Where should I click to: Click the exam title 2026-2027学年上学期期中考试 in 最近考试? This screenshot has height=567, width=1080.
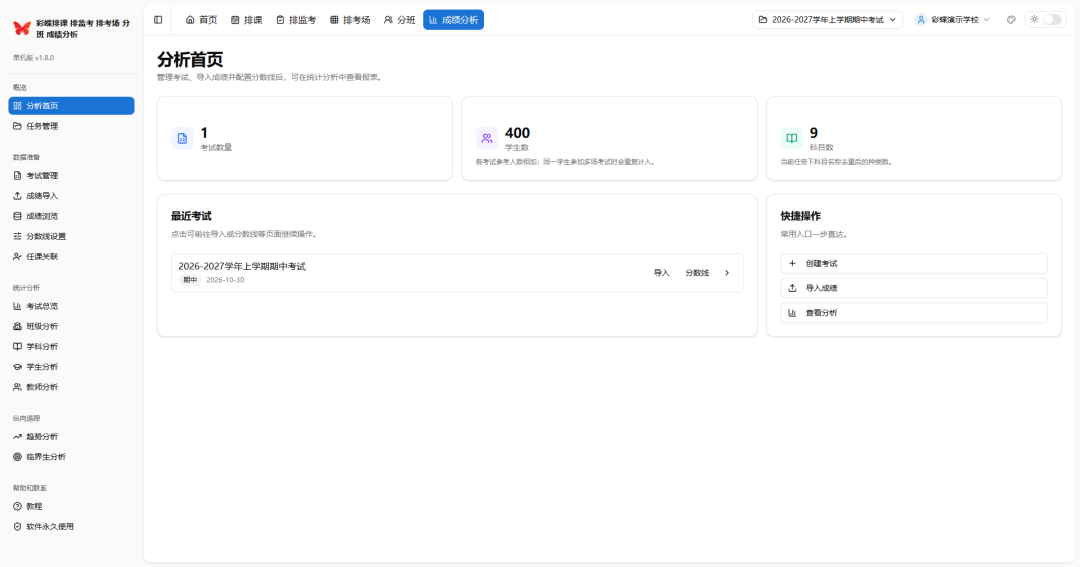point(242,266)
